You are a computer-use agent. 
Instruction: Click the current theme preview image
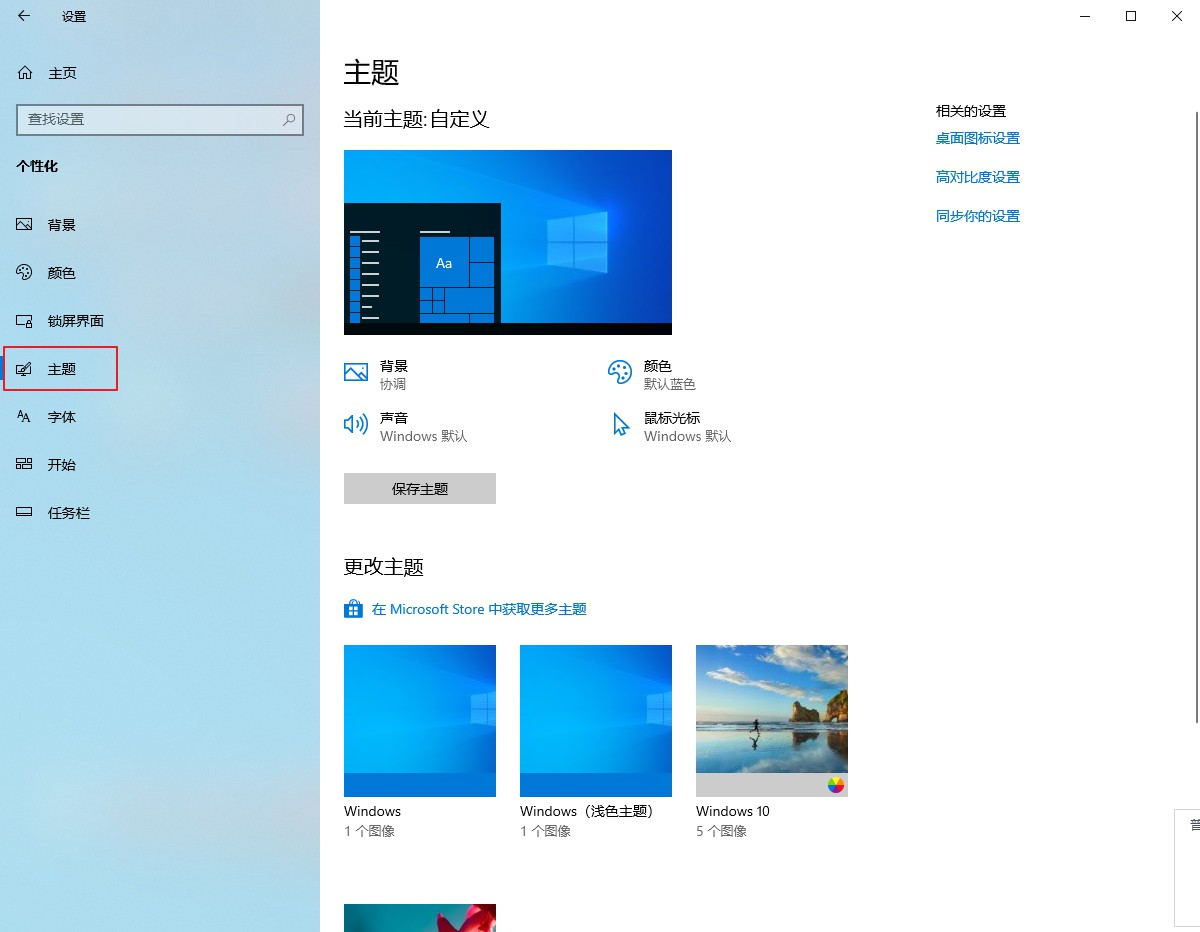click(508, 242)
